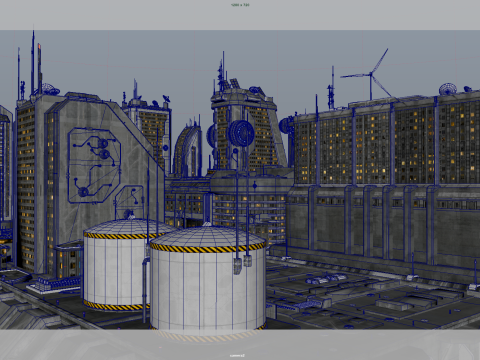Select the large satellite dish on right rooftop
The width and height of the screenshot is (480, 360).
[447, 89]
